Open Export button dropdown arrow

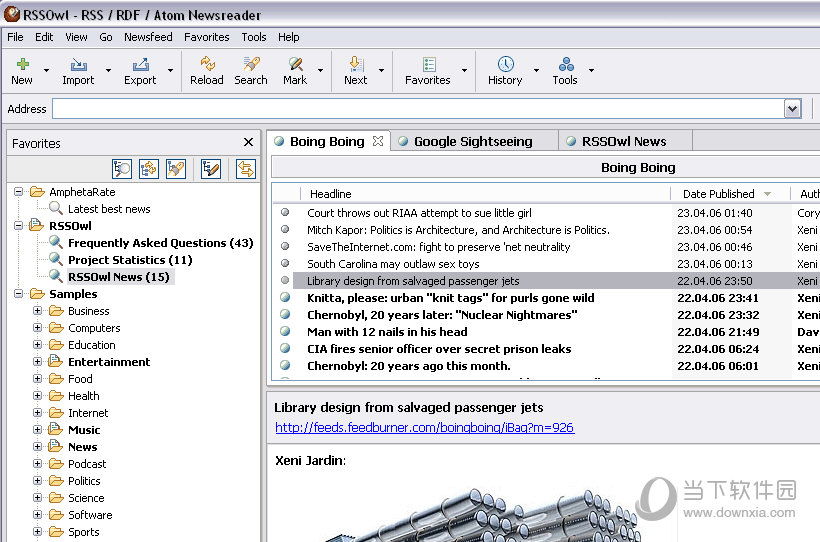[x=170, y=70]
